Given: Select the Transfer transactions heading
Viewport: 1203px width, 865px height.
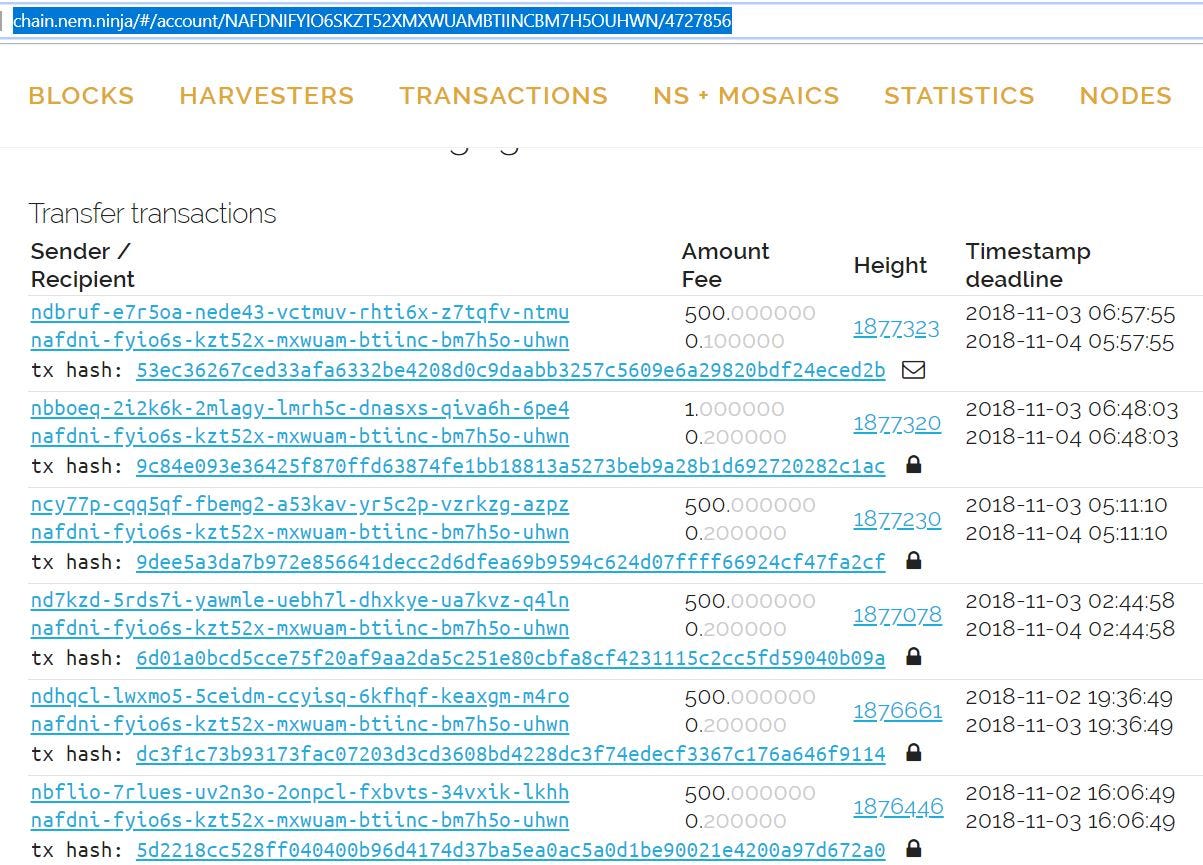Looking at the screenshot, I should [153, 214].
